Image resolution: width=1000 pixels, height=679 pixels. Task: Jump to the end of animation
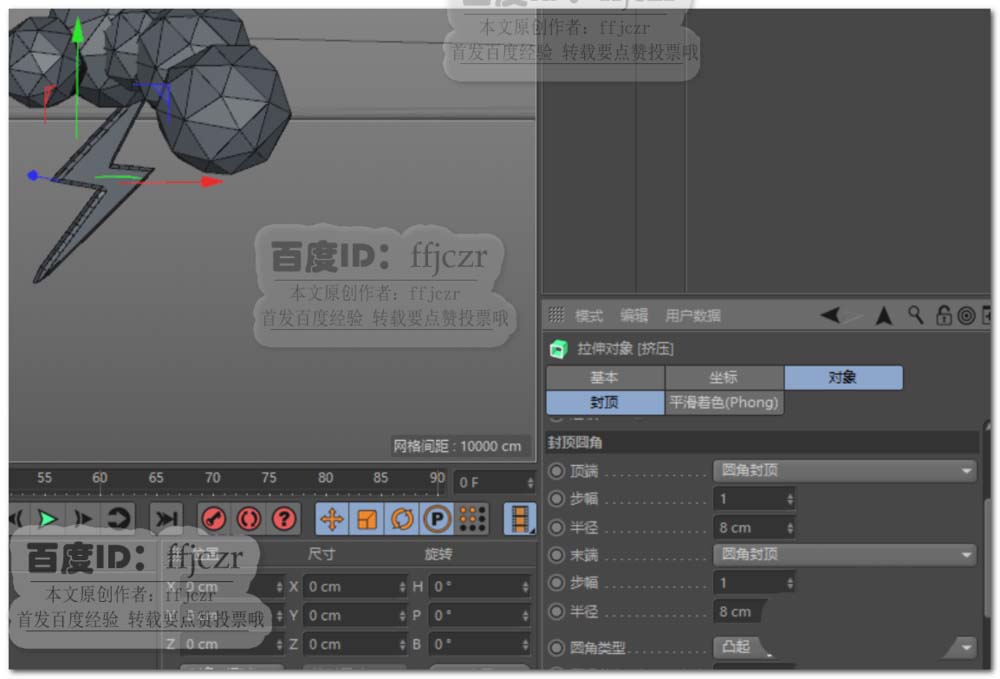coord(166,519)
